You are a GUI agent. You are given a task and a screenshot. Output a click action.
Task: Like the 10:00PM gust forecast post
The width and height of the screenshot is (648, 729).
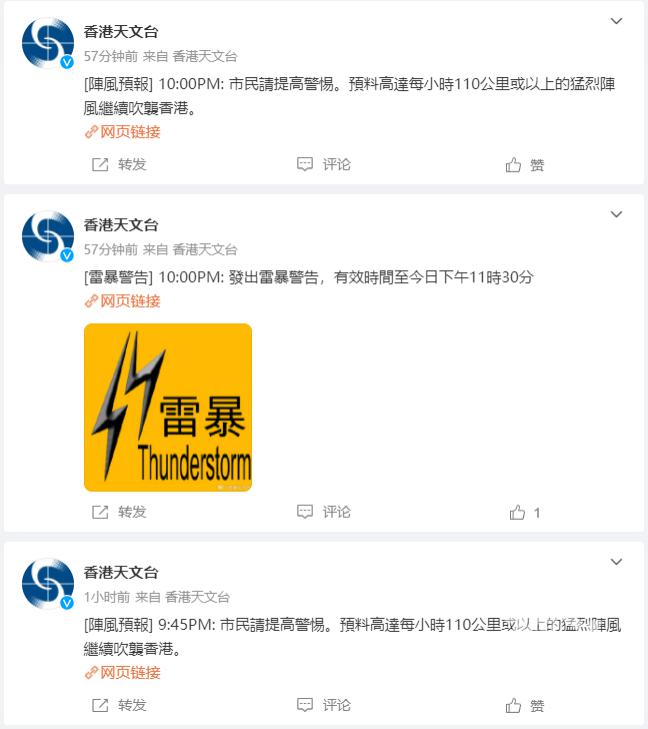click(525, 165)
